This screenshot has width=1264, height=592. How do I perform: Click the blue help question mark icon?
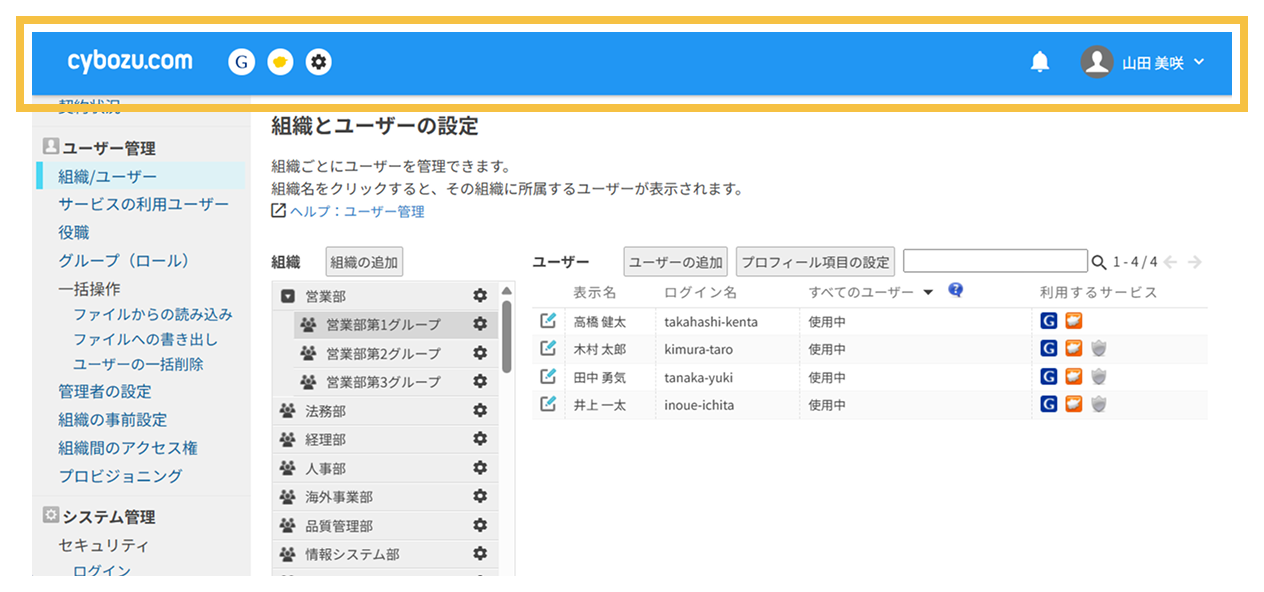(x=955, y=291)
